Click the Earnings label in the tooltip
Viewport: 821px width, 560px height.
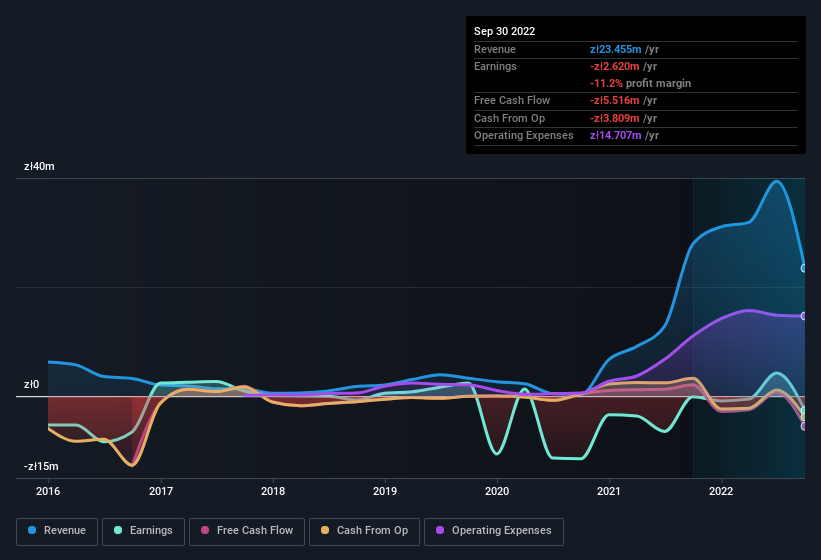point(495,66)
